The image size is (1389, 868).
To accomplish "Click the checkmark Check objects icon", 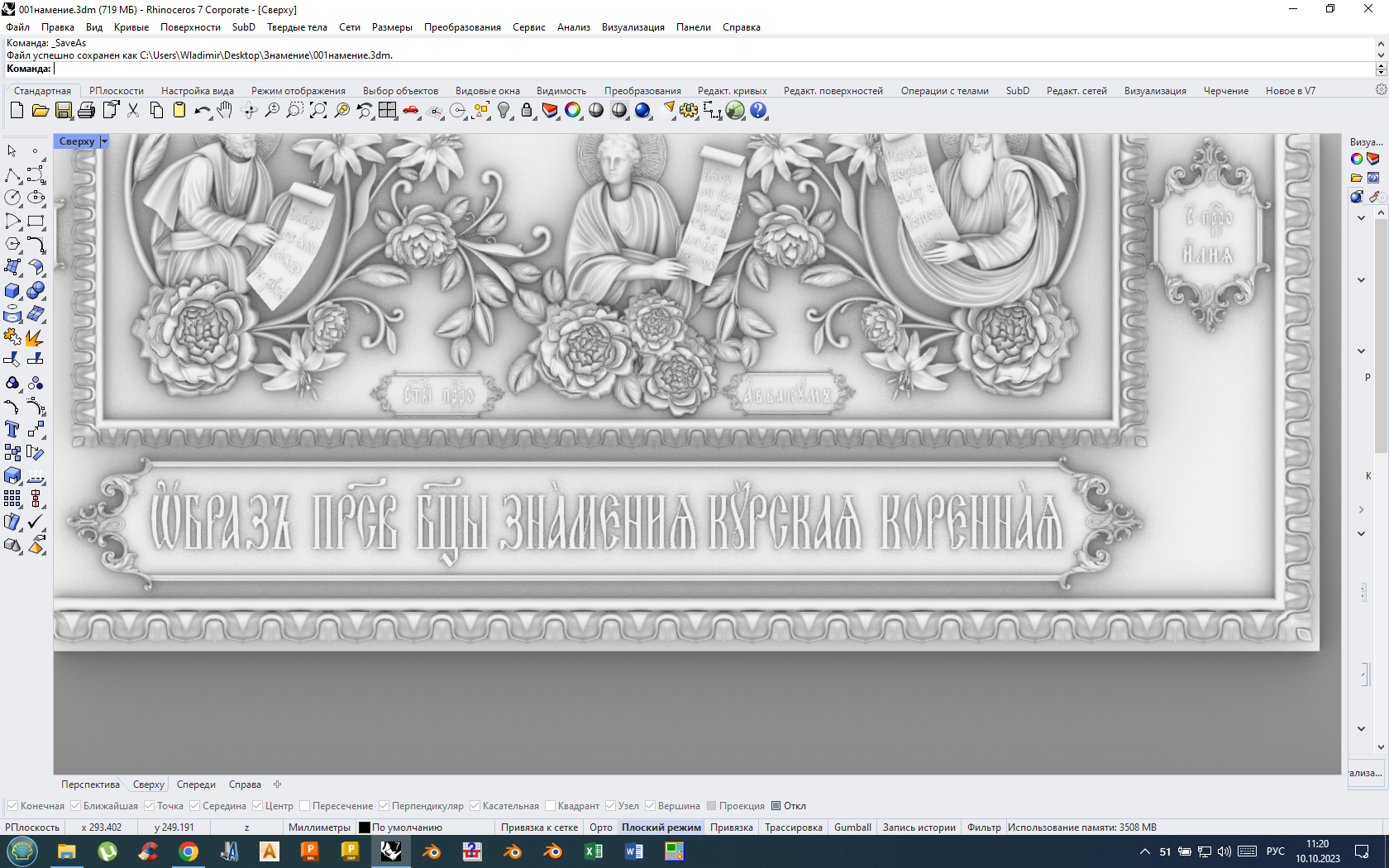I will point(36,522).
